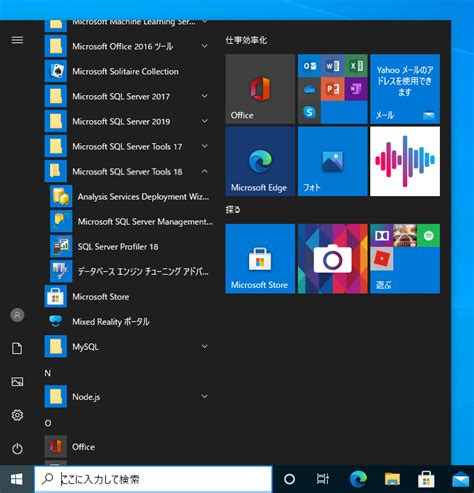Open Settings gear in Start sidebar
Screen dimensions: 474x493
17,415
